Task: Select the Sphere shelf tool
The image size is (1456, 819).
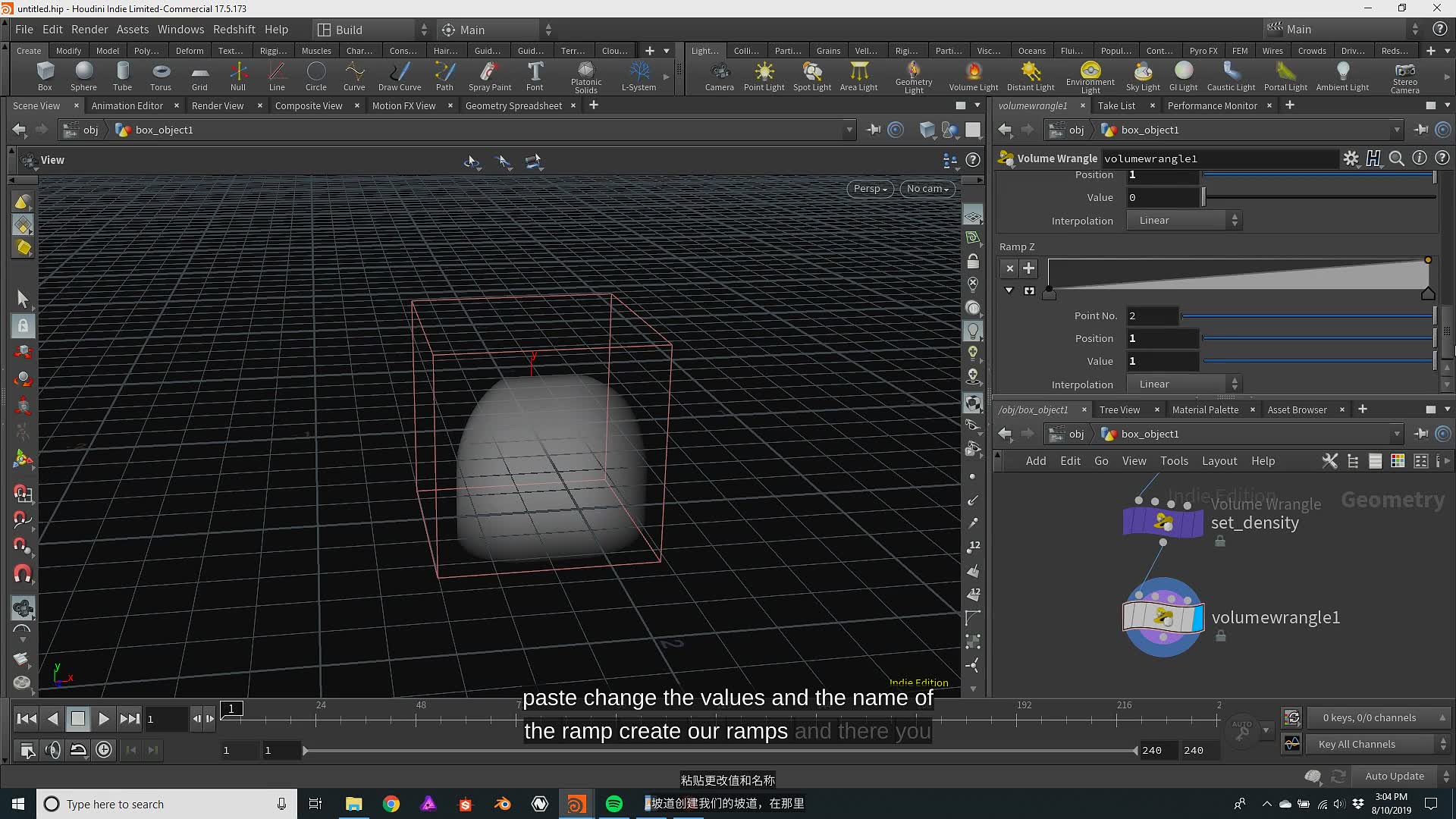Action: (x=83, y=77)
